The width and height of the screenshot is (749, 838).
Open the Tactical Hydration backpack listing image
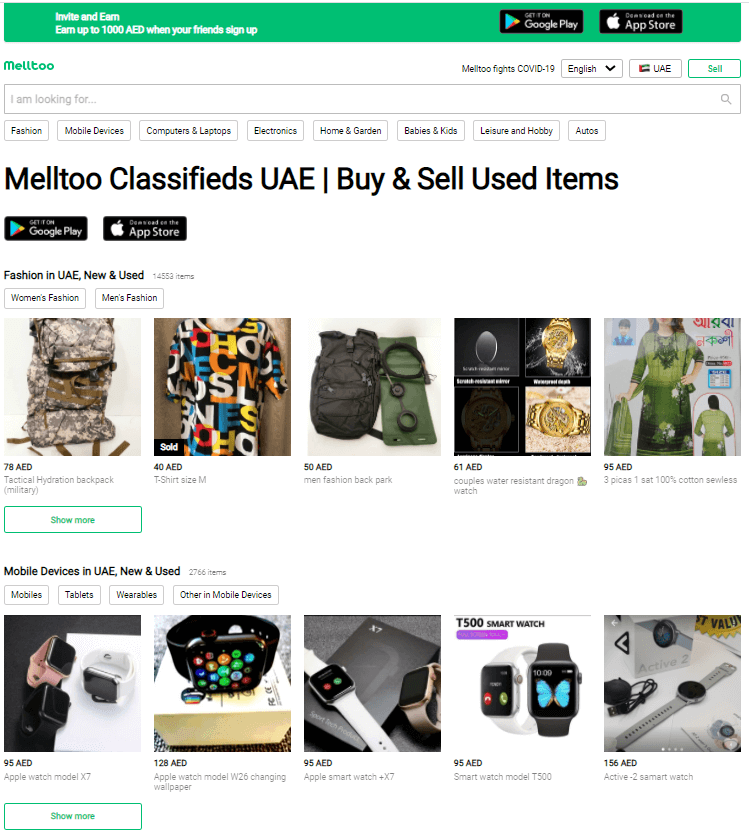pos(73,387)
